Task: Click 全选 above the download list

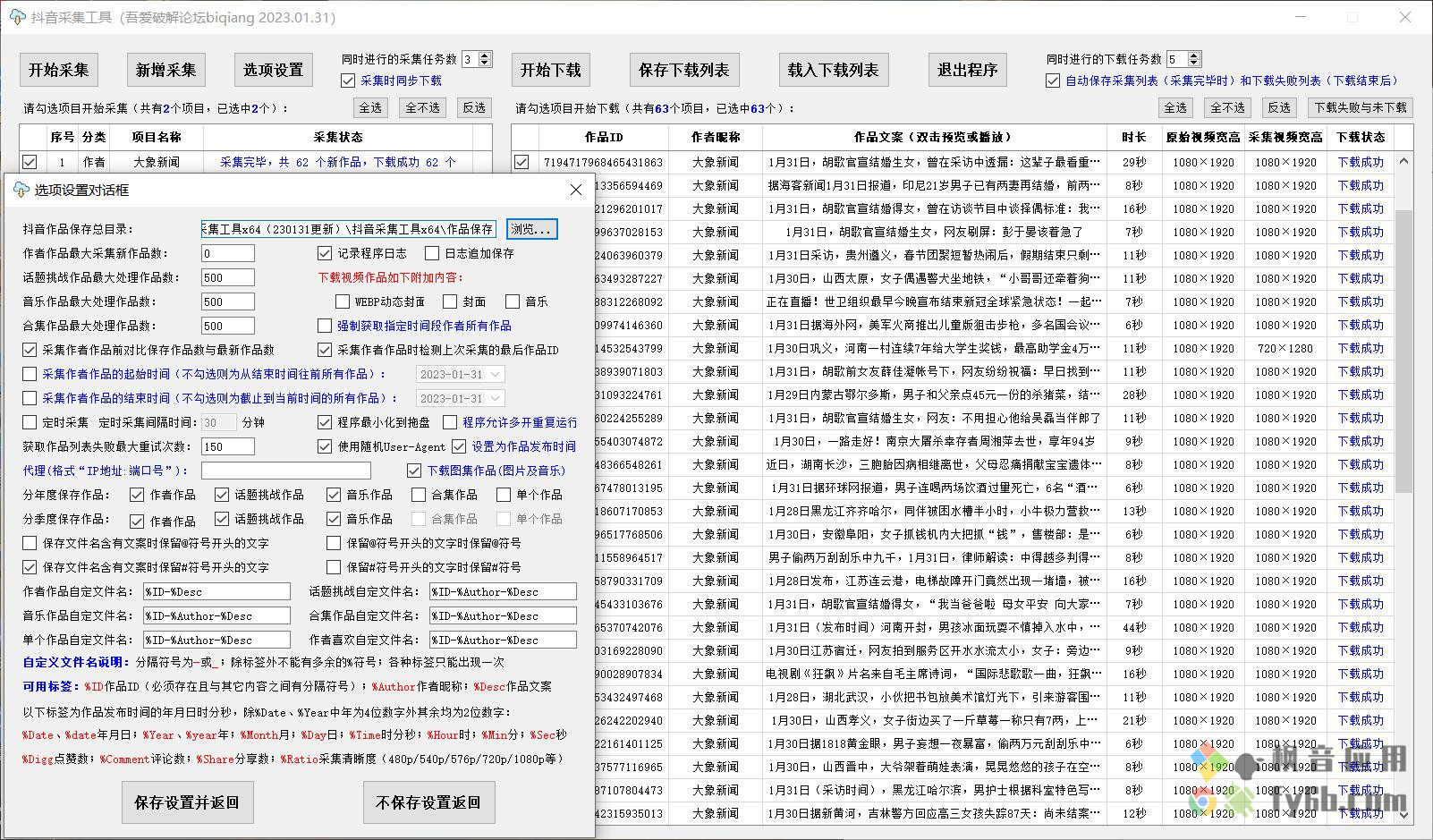Action: [x=1175, y=107]
